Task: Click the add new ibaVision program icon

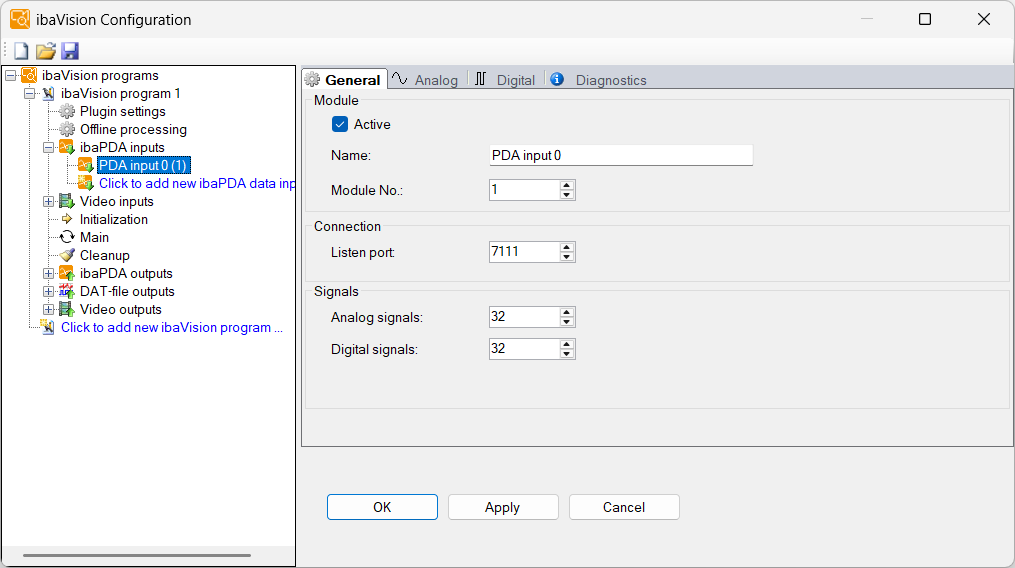Action: (x=49, y=327)
